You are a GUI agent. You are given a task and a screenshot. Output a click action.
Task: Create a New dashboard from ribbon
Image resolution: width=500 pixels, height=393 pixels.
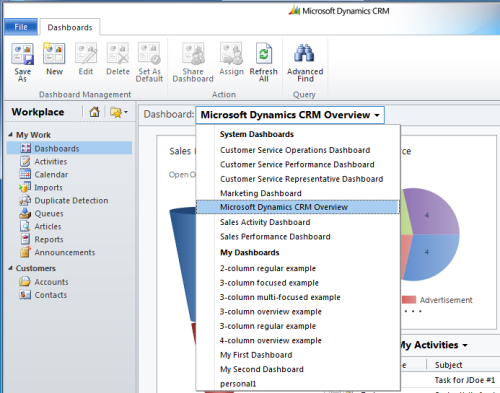tap(54, 54)
